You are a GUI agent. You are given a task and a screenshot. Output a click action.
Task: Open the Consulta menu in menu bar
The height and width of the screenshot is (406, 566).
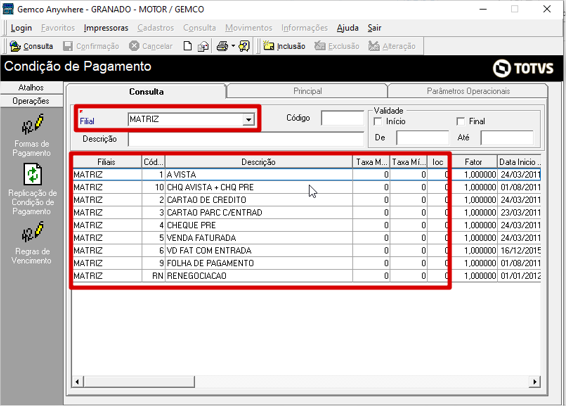pos(199,28)
